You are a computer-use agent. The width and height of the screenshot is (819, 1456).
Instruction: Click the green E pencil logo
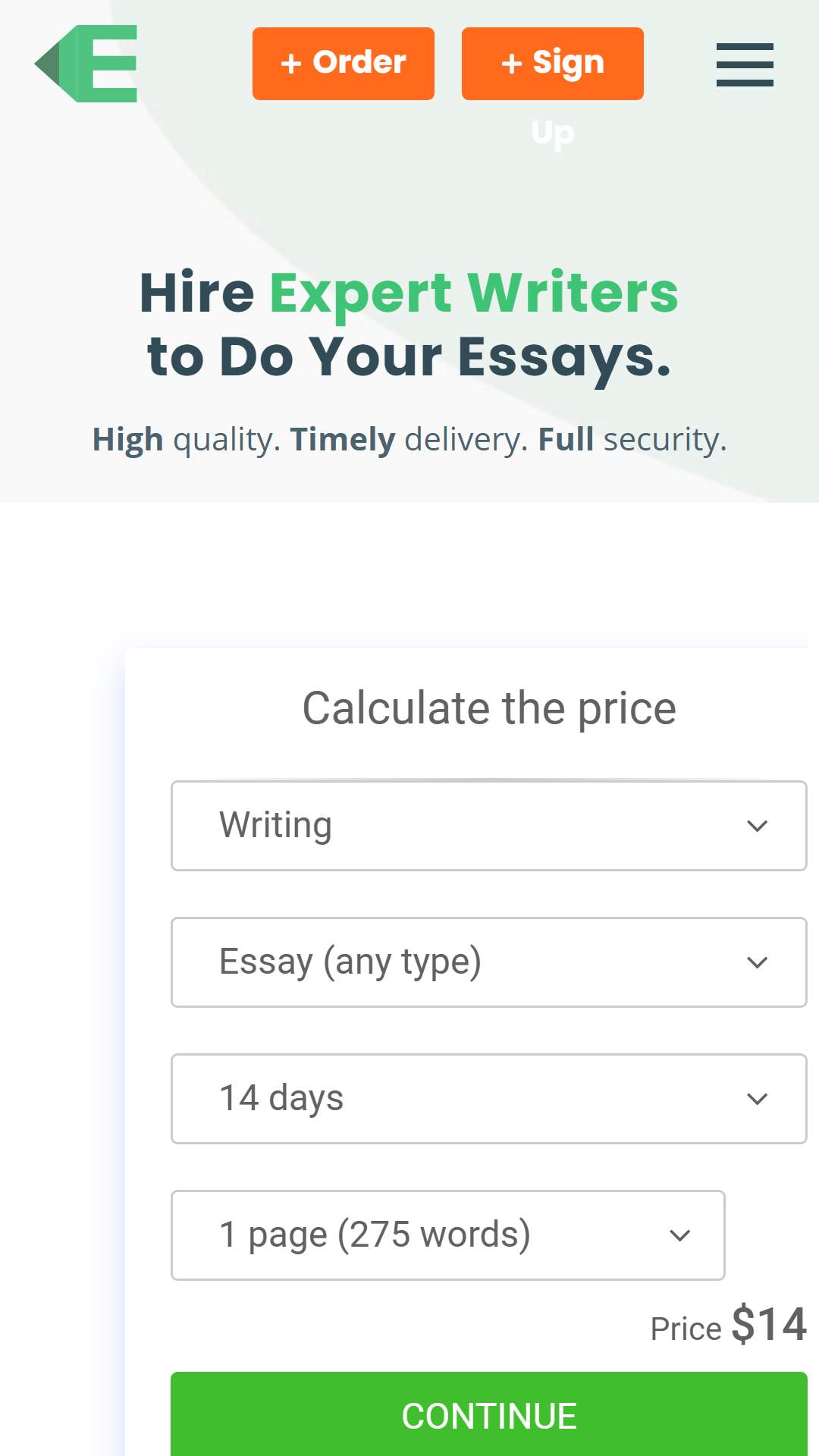[x=86, y=64]
